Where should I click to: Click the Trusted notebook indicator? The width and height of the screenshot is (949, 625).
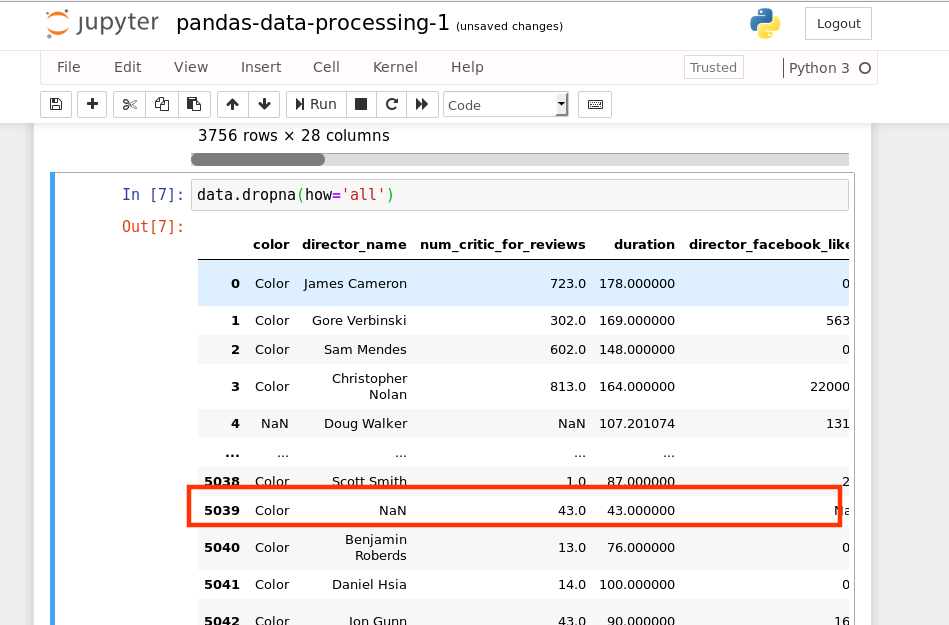pyautogui.click(x=713, y=67)
